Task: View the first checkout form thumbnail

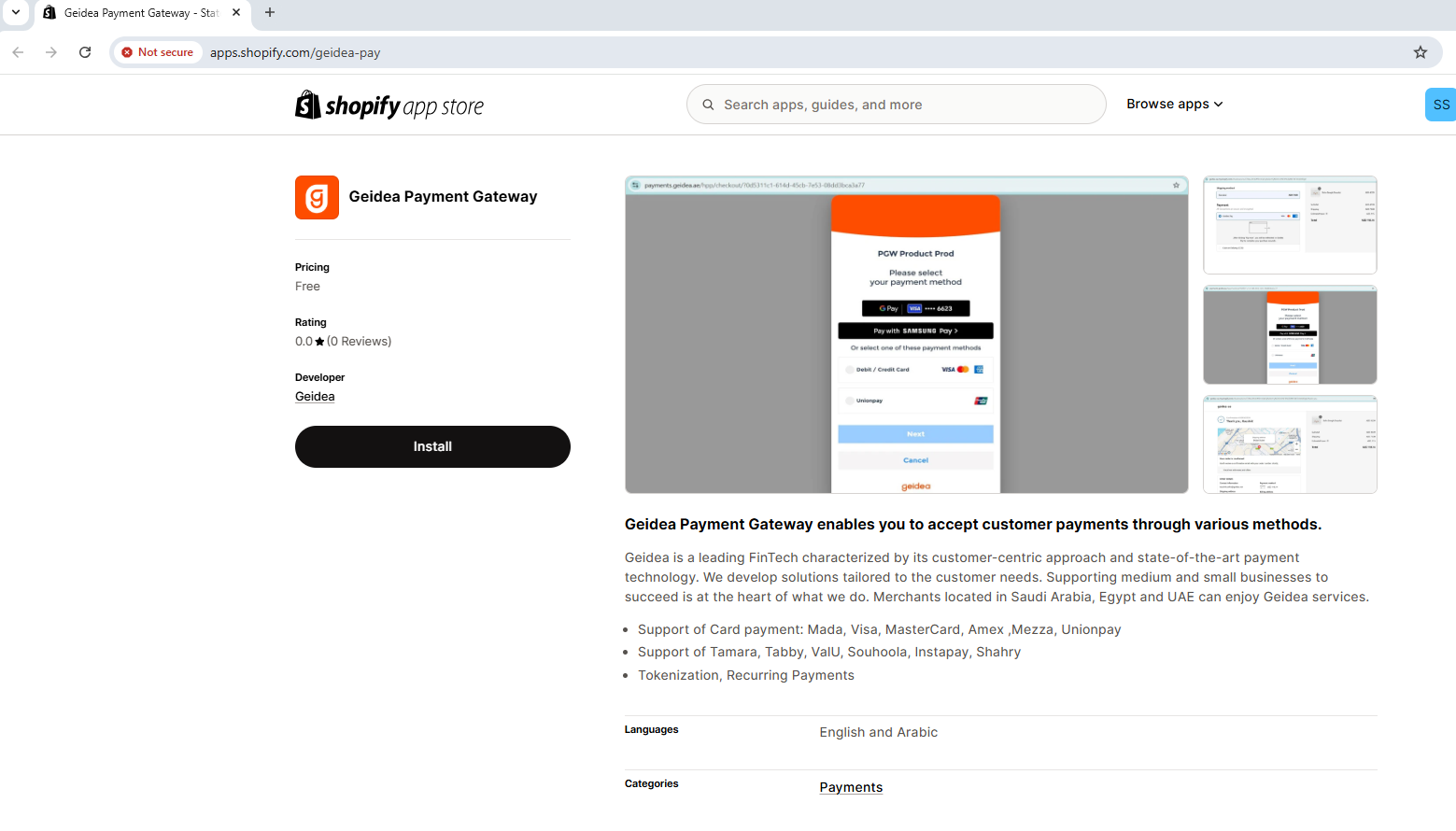Action: tap(1290, 225)
